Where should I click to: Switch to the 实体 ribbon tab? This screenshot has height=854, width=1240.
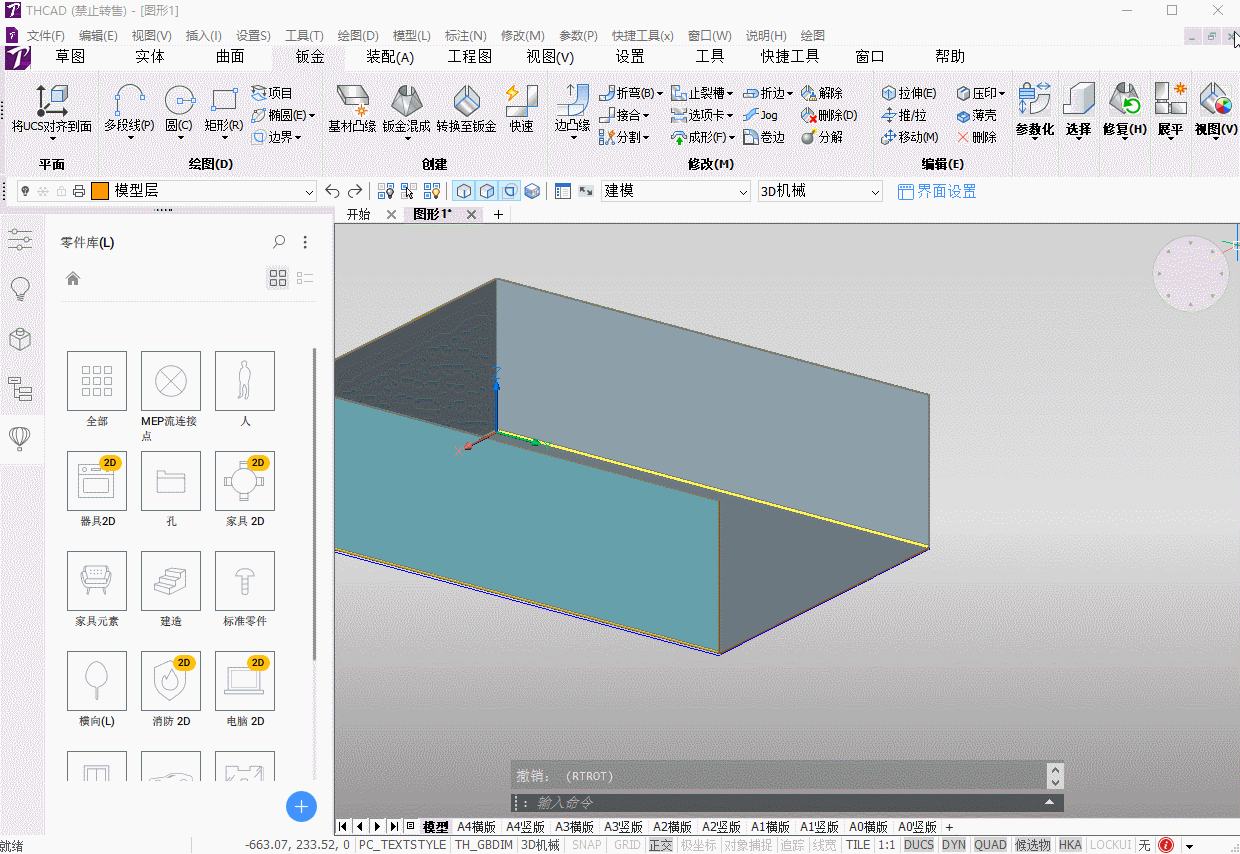tap(150, 57)
